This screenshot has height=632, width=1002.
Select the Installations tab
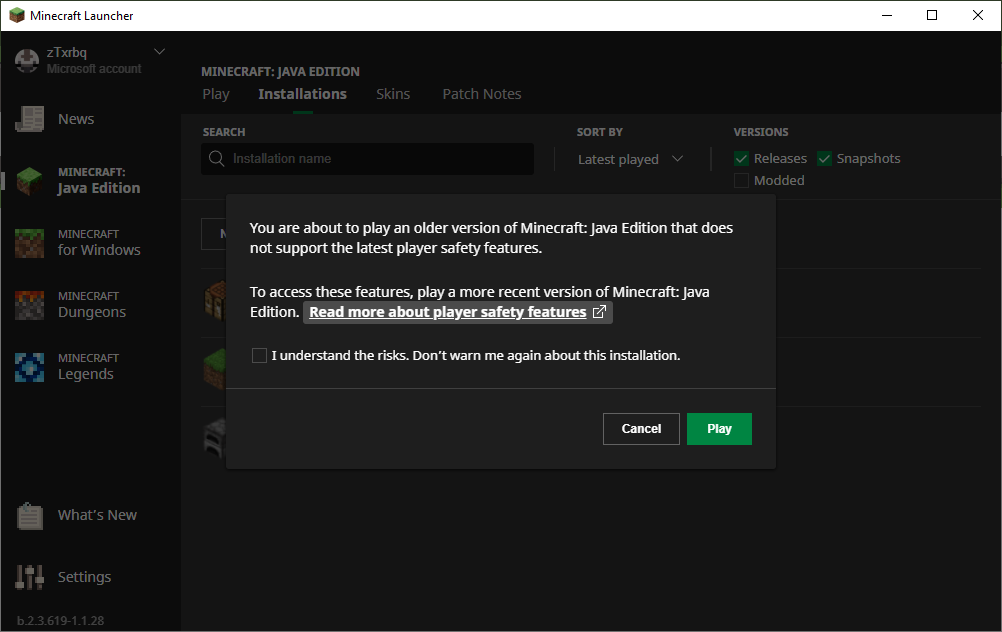point(302,94)
